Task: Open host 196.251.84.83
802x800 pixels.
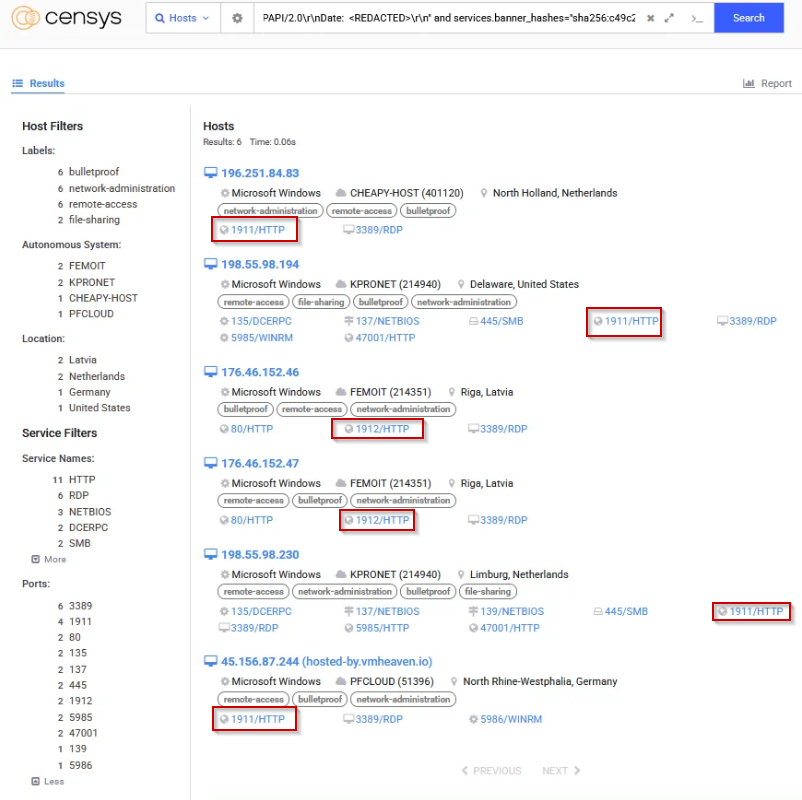Action: (x=260, y=173)
